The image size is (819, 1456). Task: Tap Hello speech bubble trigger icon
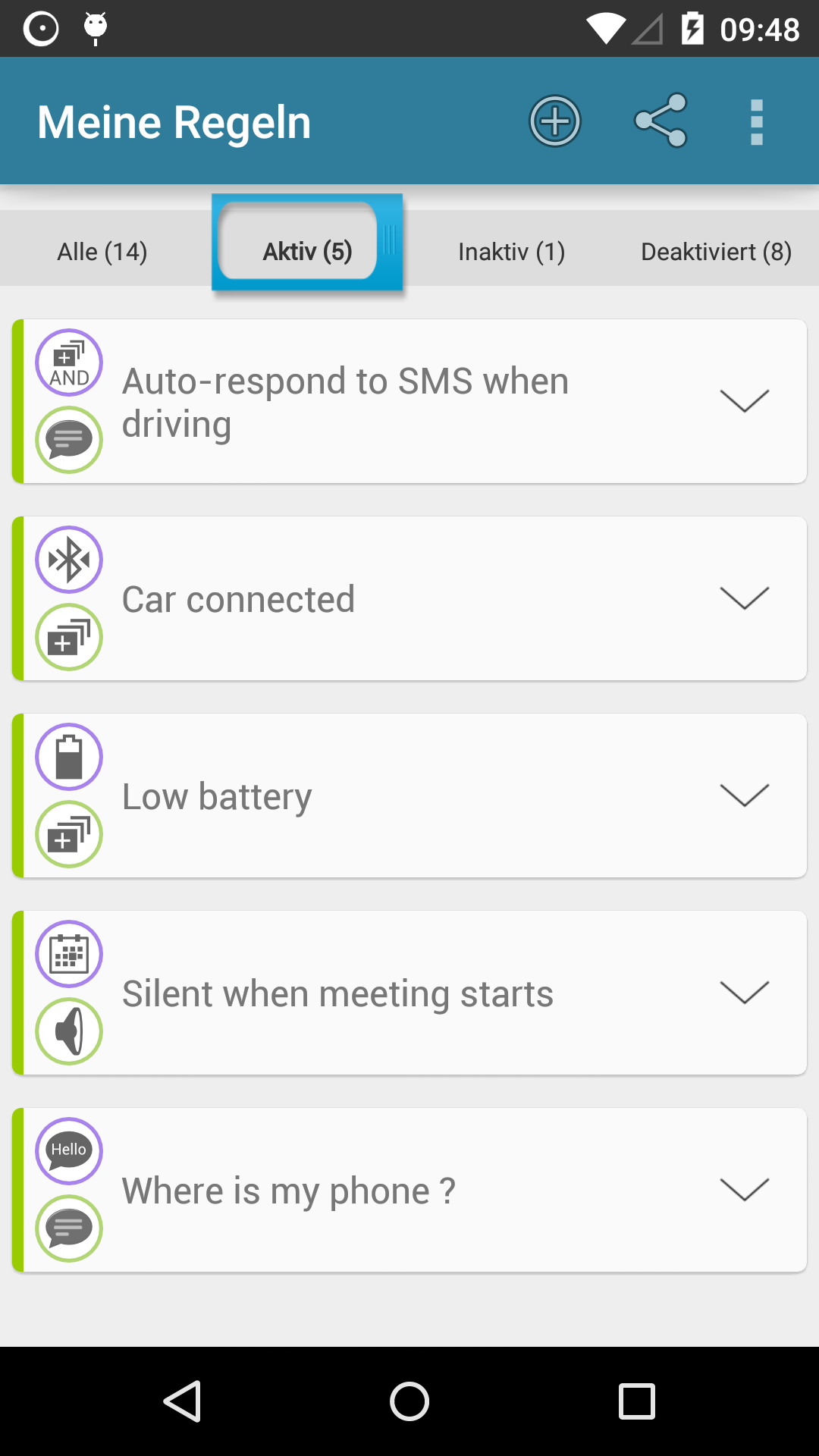pos(69,1151)
